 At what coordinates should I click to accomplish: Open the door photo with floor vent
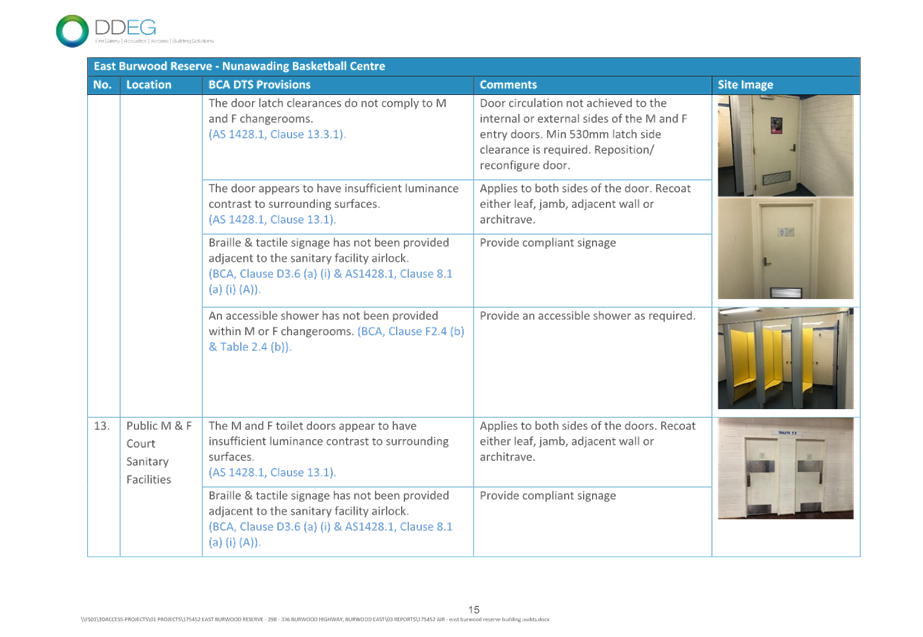785,249
